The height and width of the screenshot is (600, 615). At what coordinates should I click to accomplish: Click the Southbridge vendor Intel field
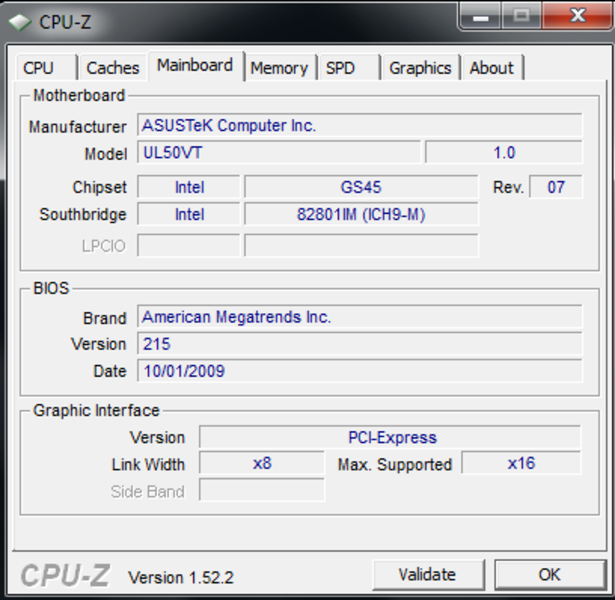click(x=189, y=214)
